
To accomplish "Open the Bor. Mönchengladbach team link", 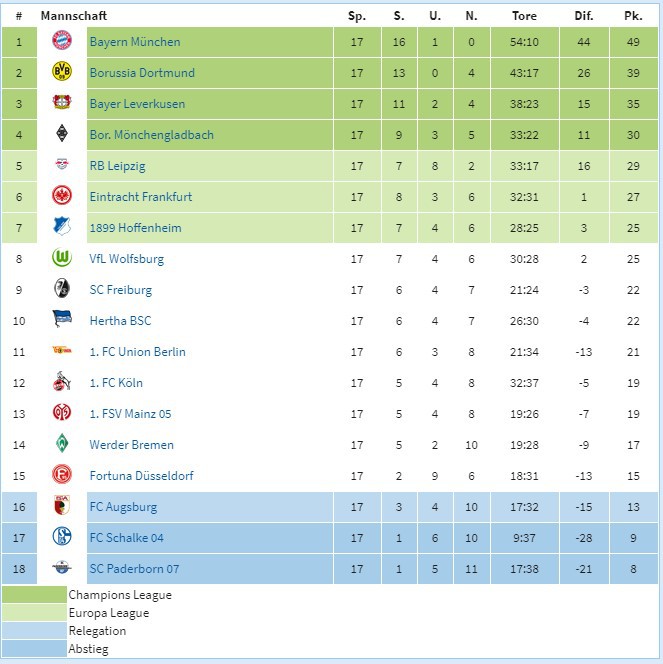I will (x=151, y=135).
